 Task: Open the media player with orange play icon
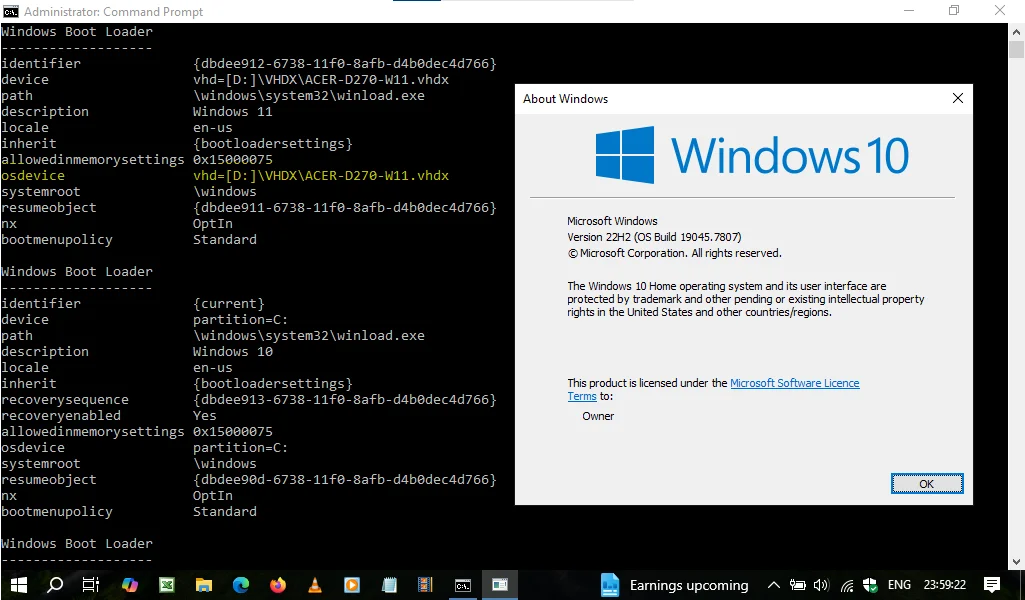click(352, 584)
